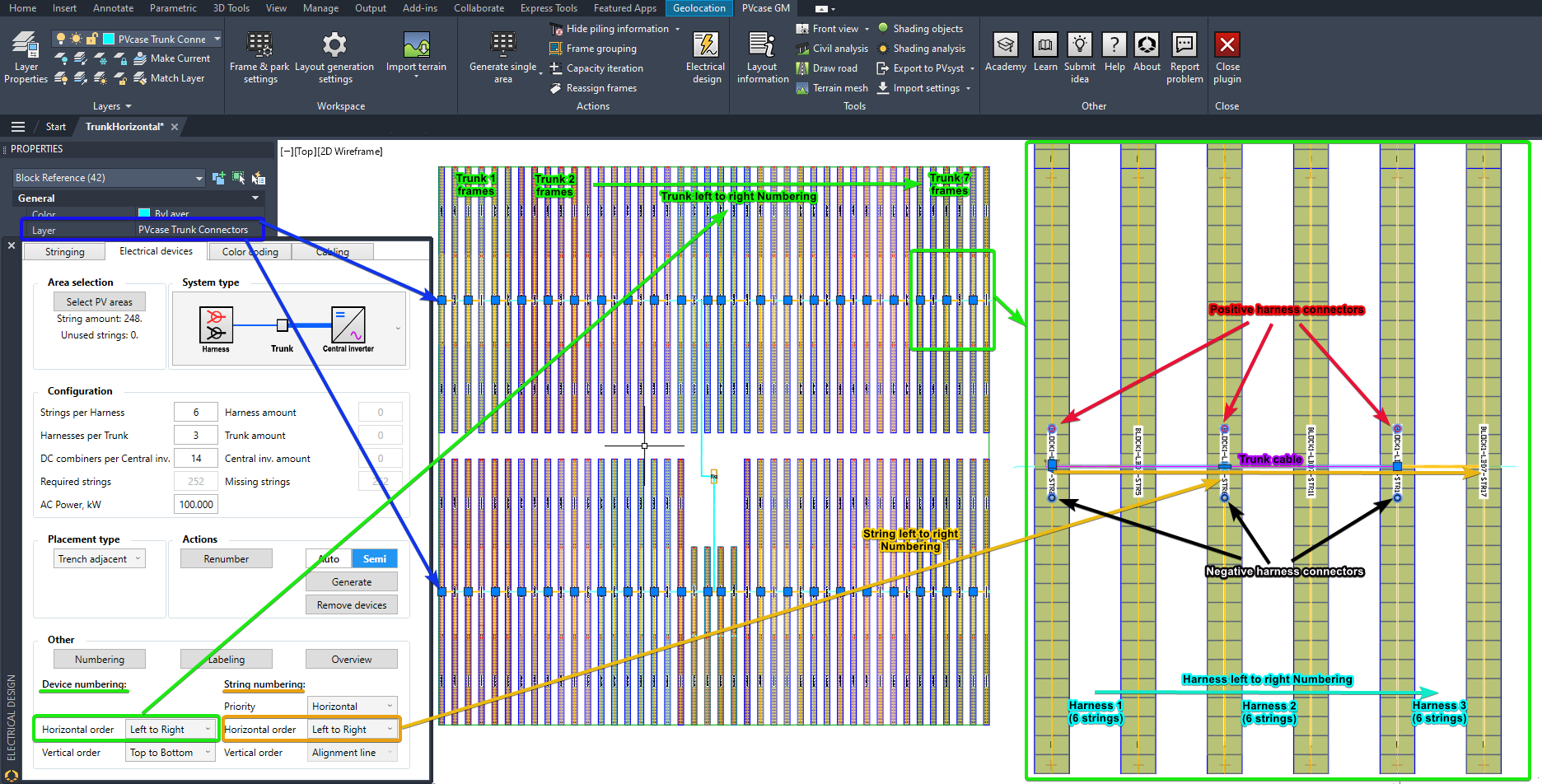This screenshot has width=1542, height=784.
Task: Click the Generate button
Action: [352, 581]
